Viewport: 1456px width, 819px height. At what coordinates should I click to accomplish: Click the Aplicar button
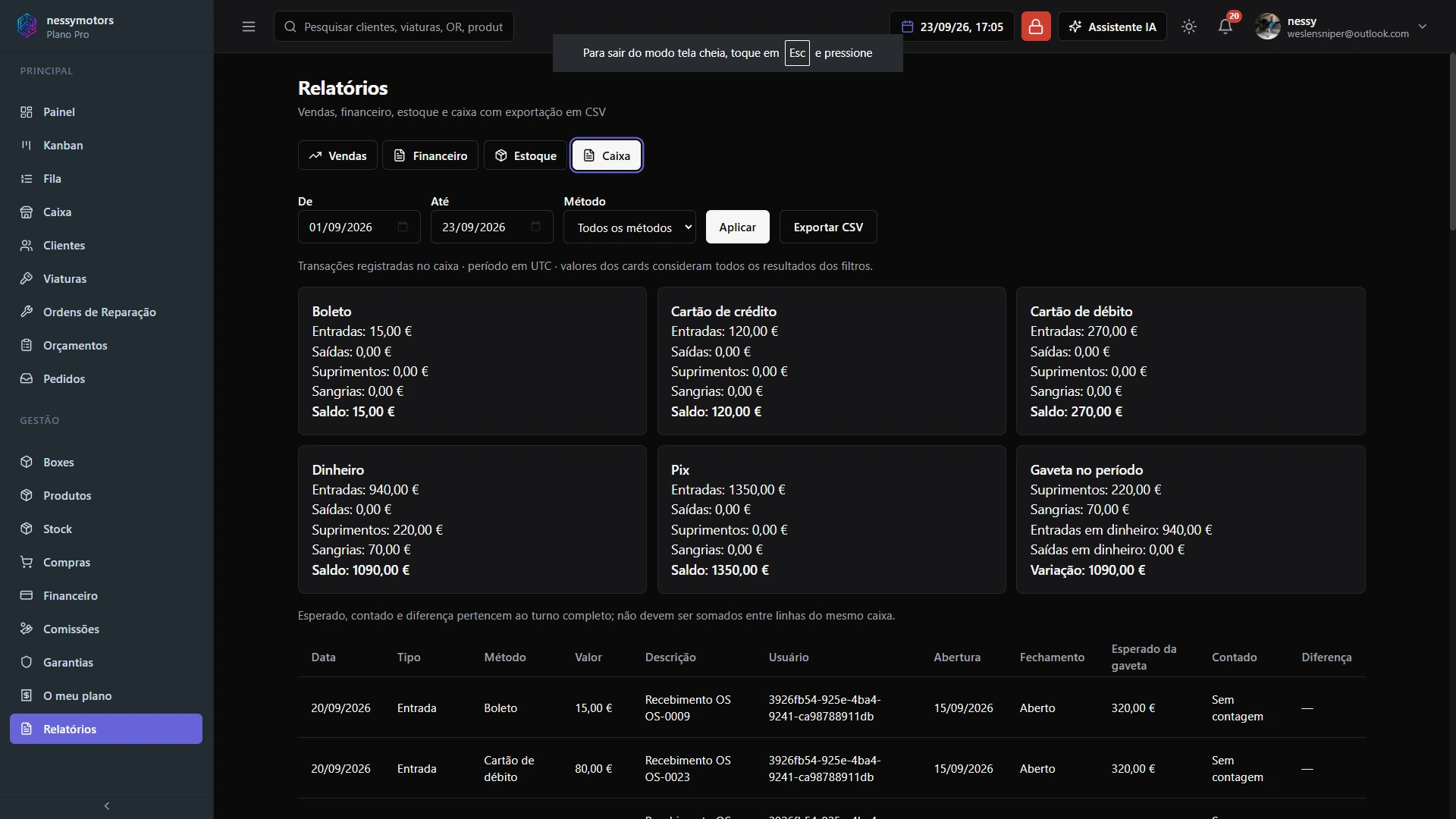coord(738,227)
